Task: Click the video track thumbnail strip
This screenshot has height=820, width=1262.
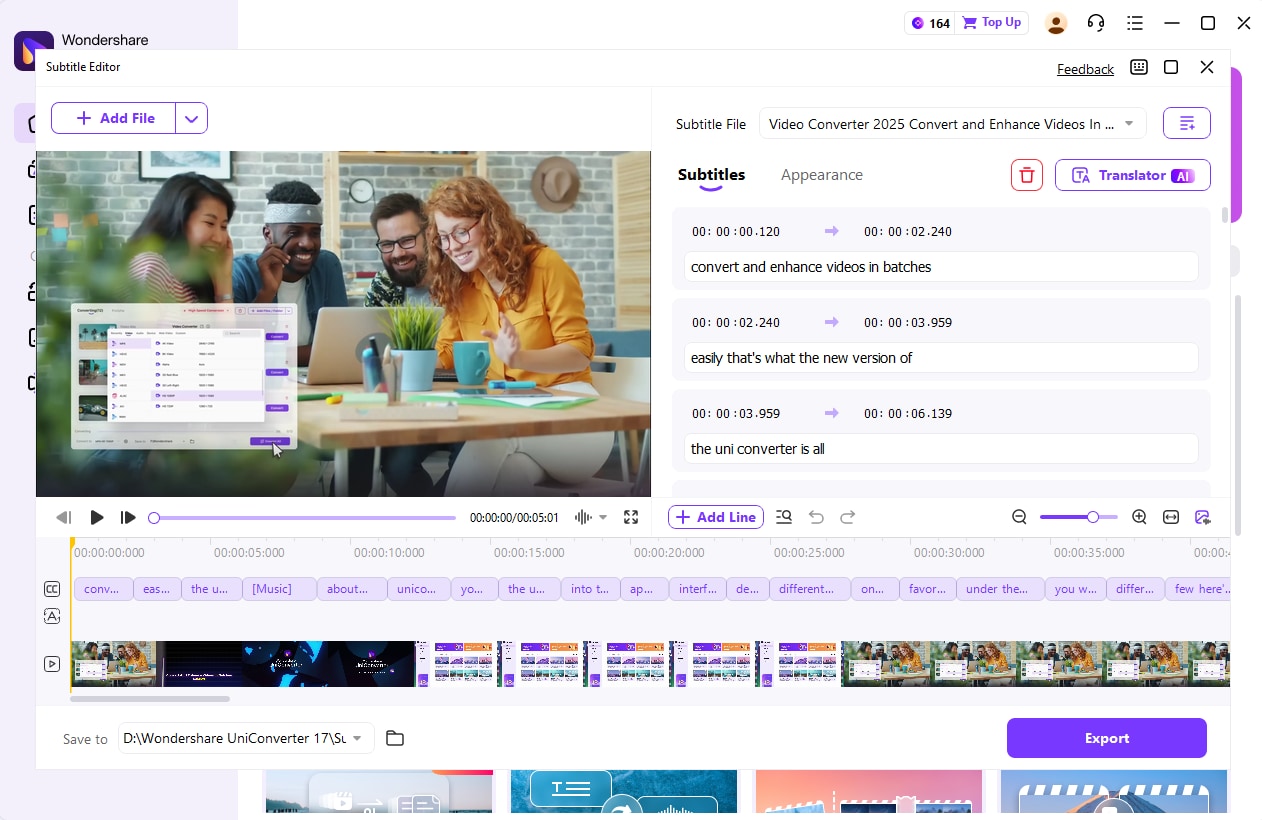Action: point(650,664)
